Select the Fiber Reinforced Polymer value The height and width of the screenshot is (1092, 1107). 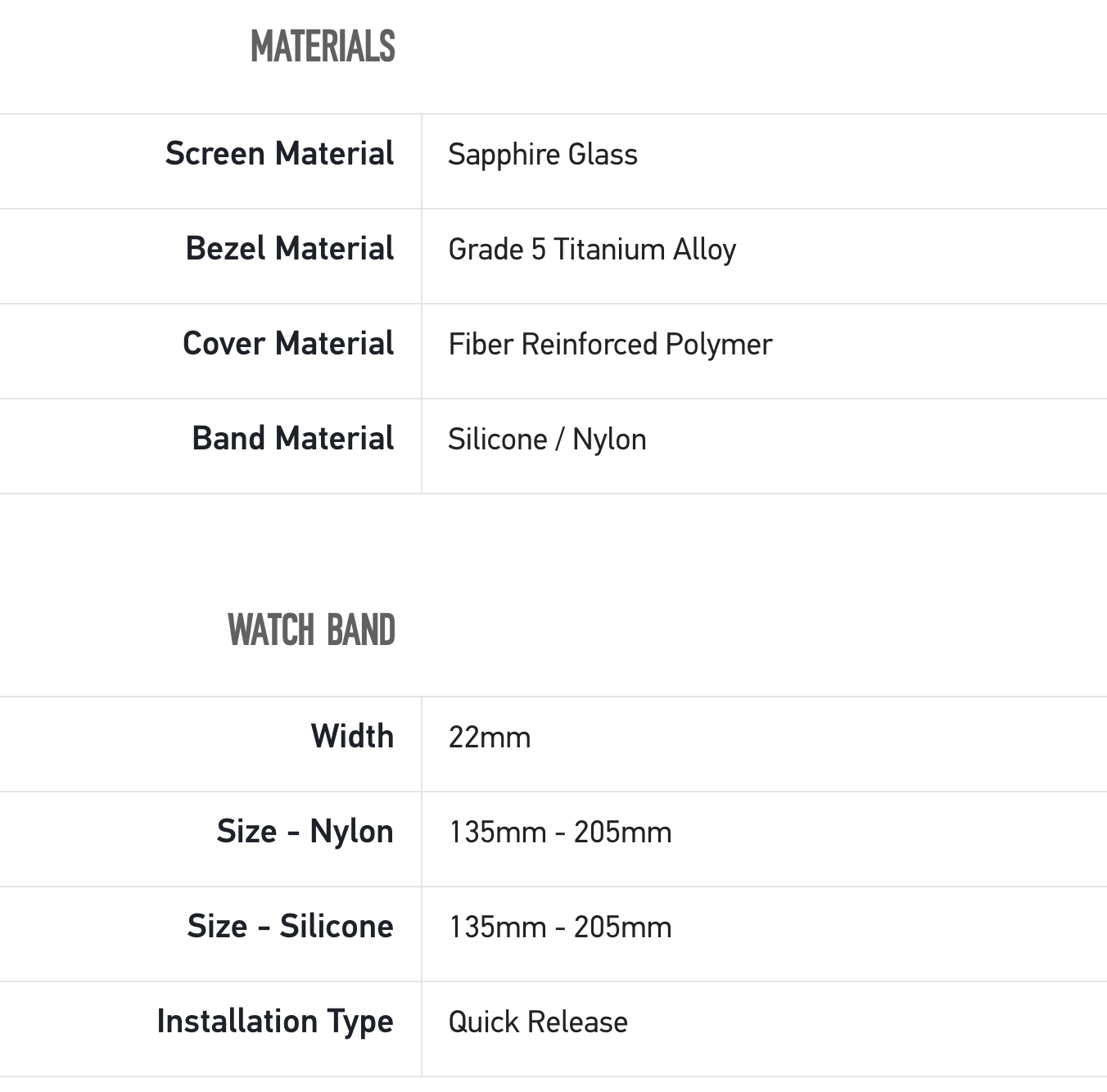pos(609,345)
